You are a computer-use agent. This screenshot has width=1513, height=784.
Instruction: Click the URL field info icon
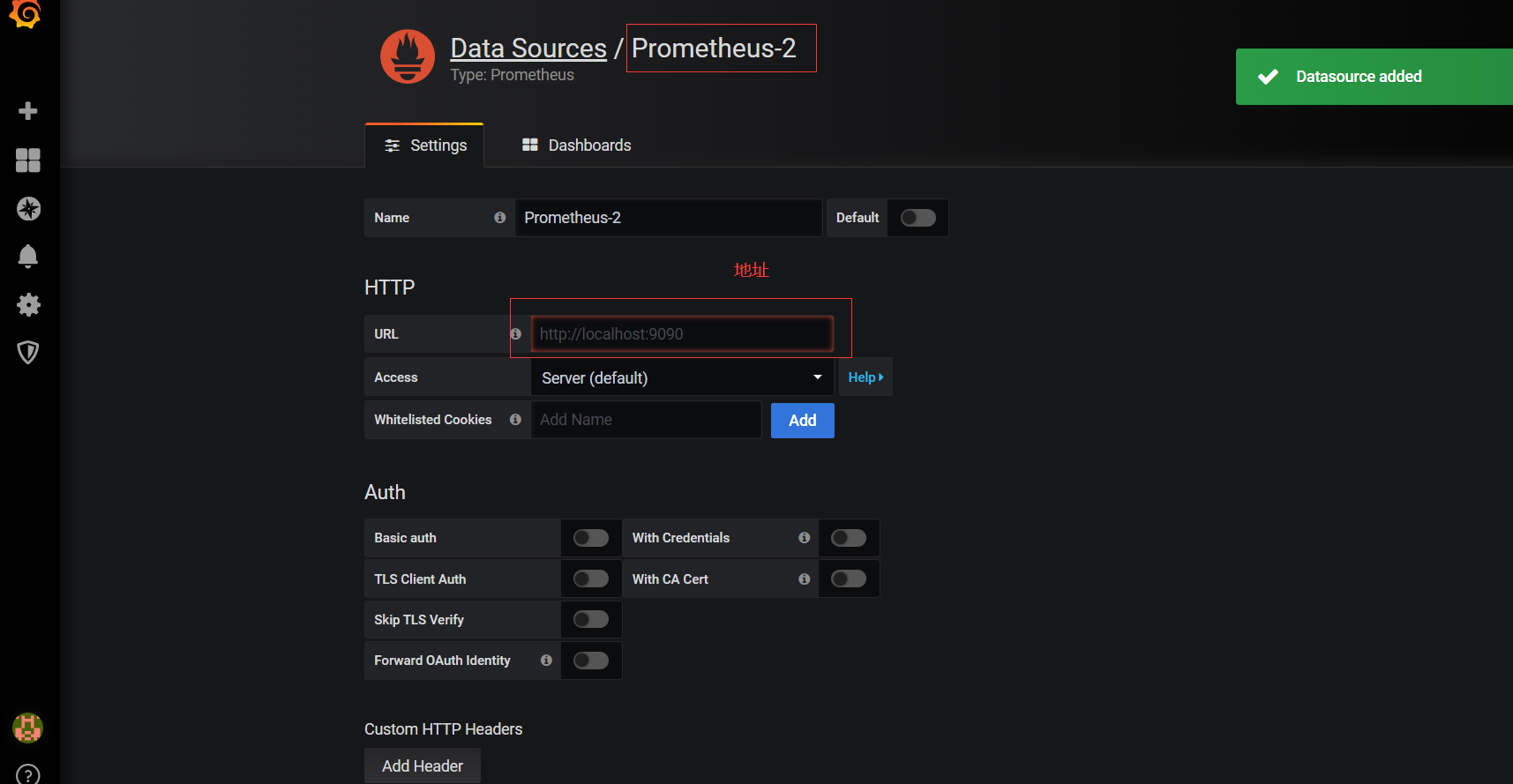[516, 334]
